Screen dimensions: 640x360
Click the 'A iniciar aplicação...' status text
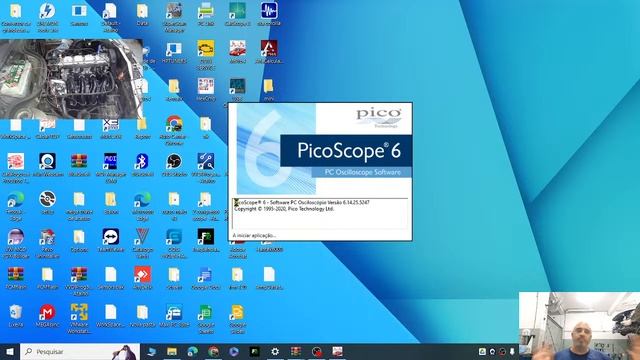[x=254, y=236]
